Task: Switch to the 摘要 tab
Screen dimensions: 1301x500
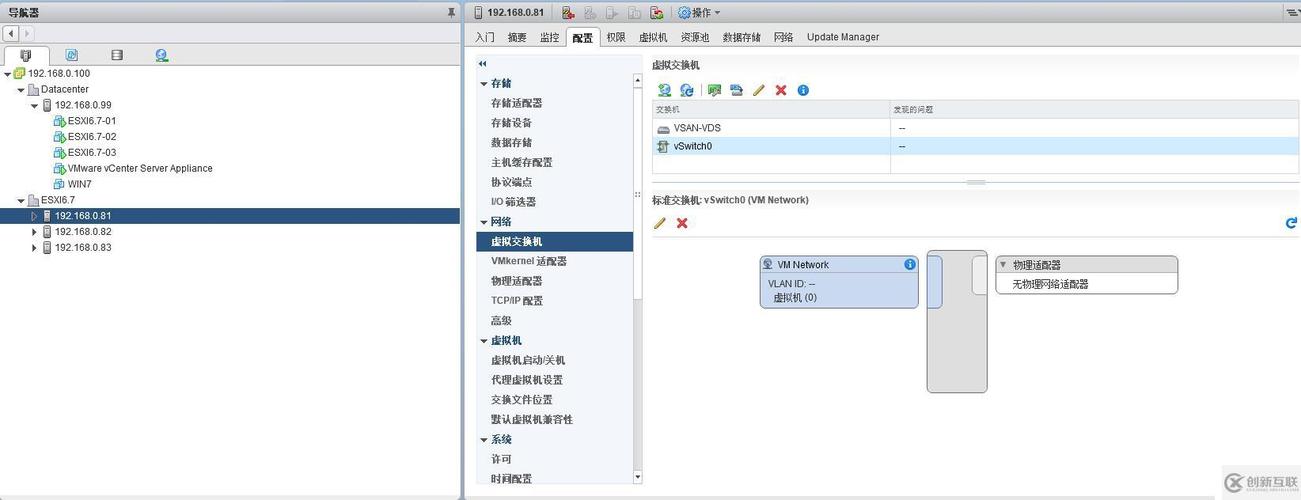Action: tap(517, 37)
